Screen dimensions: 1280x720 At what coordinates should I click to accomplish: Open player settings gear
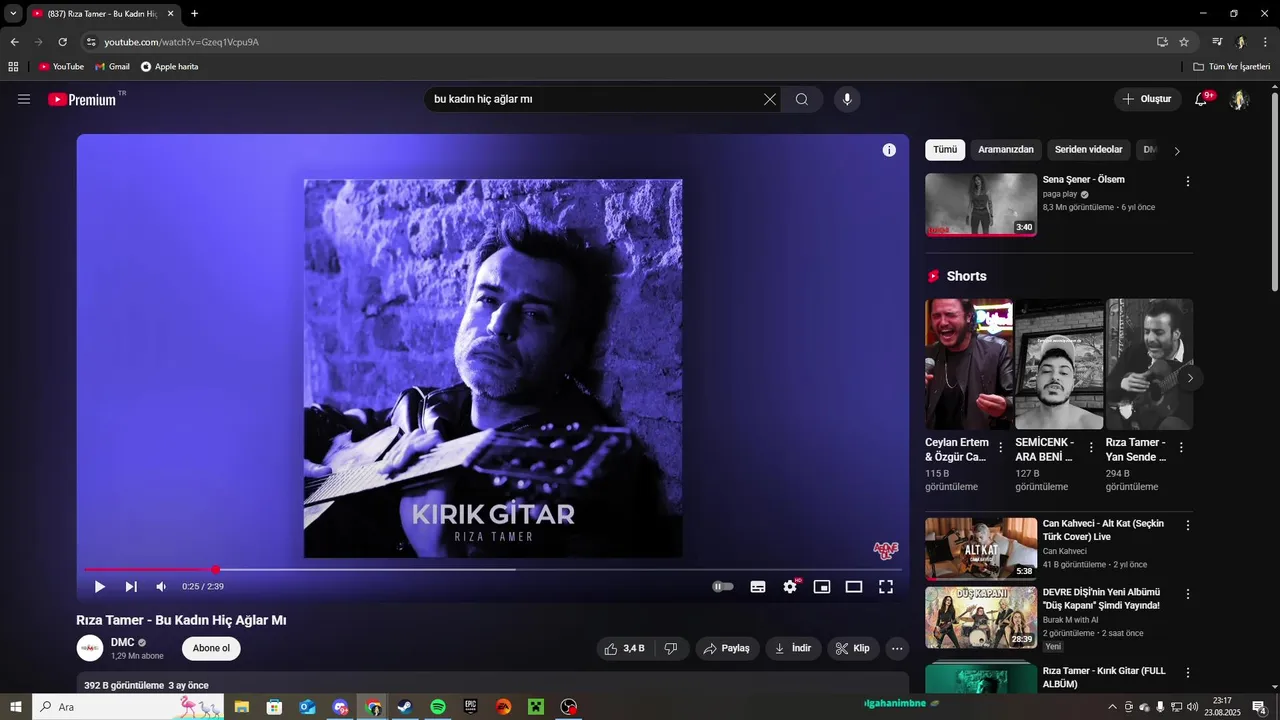point(790,587)
